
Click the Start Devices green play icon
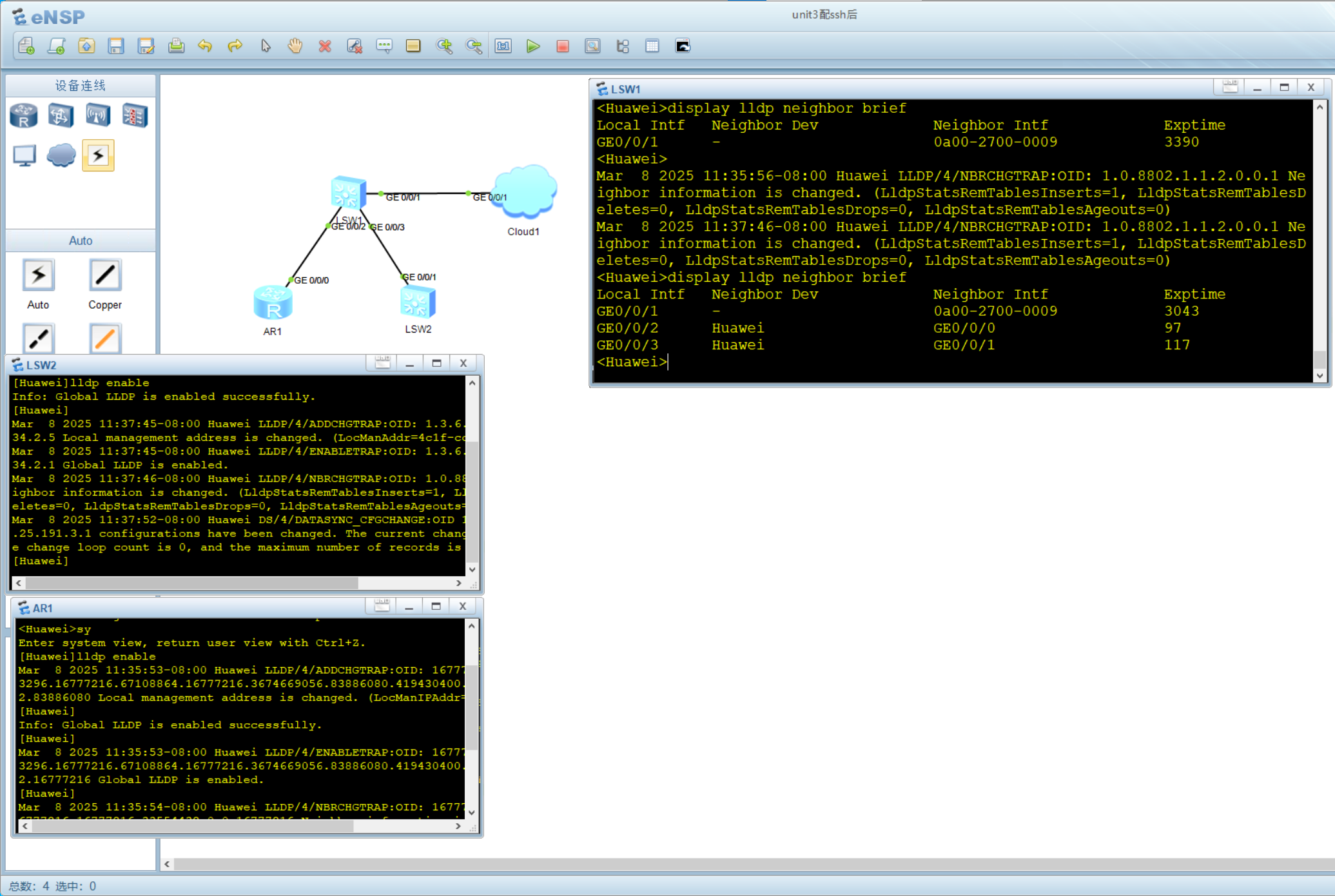[532, 46]
